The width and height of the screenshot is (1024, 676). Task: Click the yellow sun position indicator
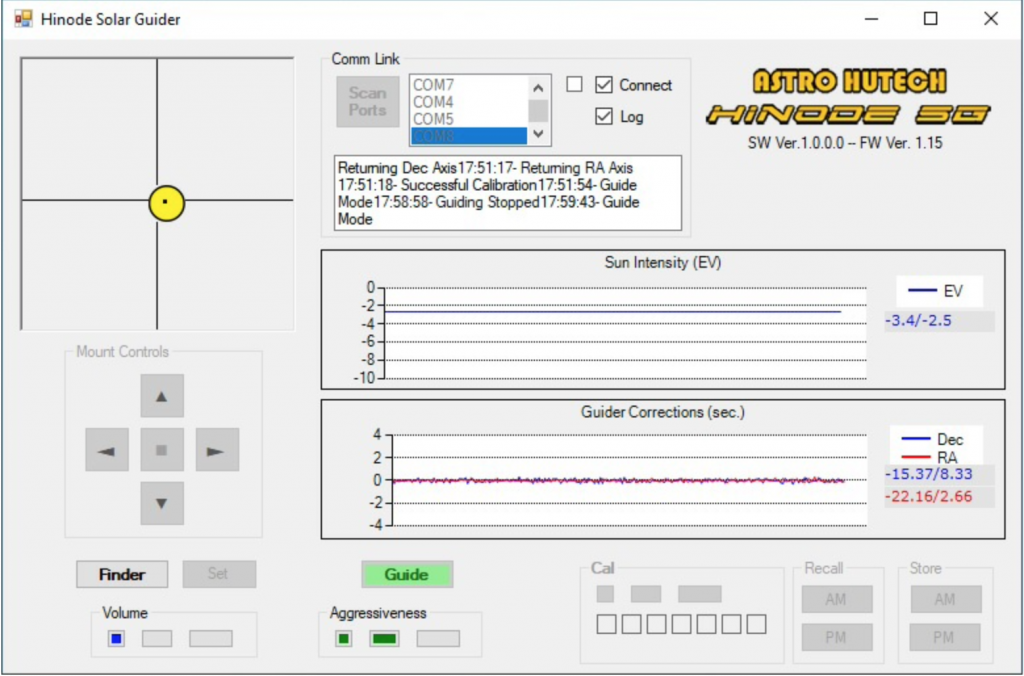point(166,203)
